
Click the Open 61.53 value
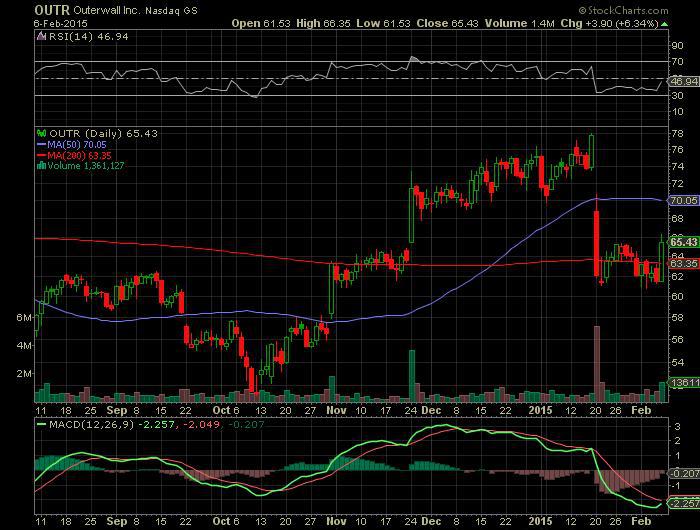pyautogui.click(x=261, y=23)
